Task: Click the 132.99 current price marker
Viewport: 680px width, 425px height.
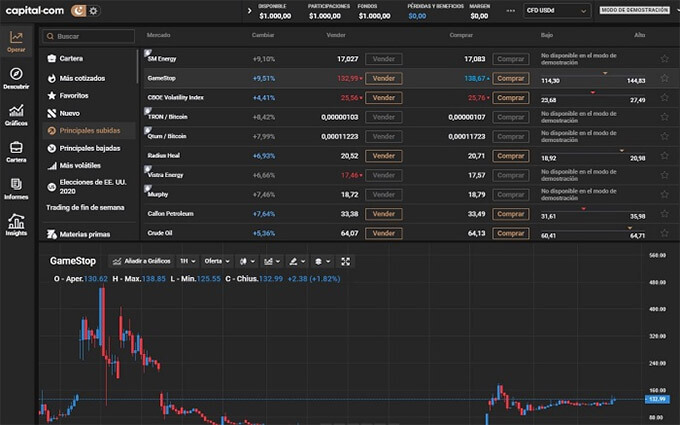Action: (x=657, y=399)
